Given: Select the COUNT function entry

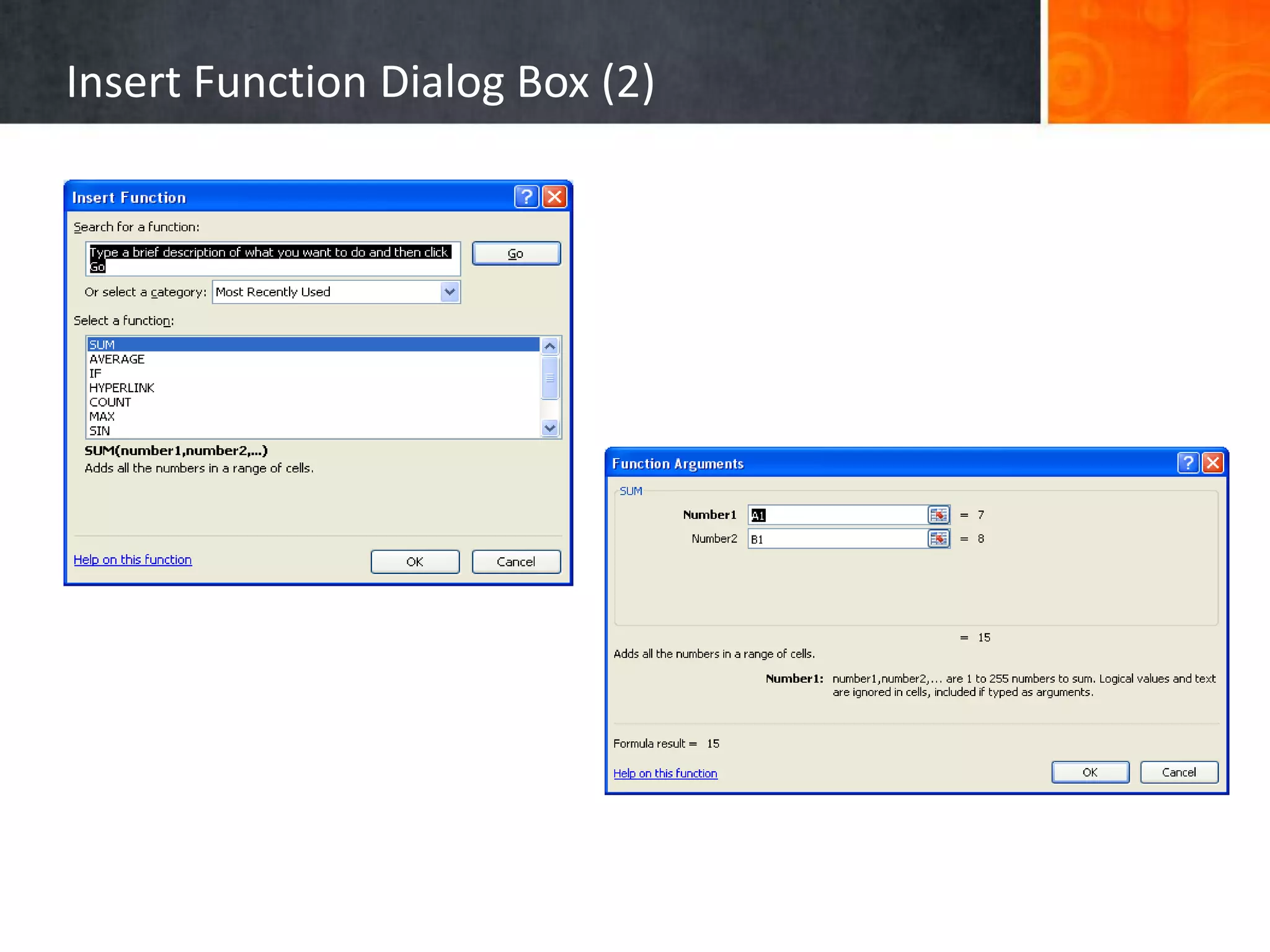Looking at the screenshot, I should pyautogui.click(x=110, y=402).
